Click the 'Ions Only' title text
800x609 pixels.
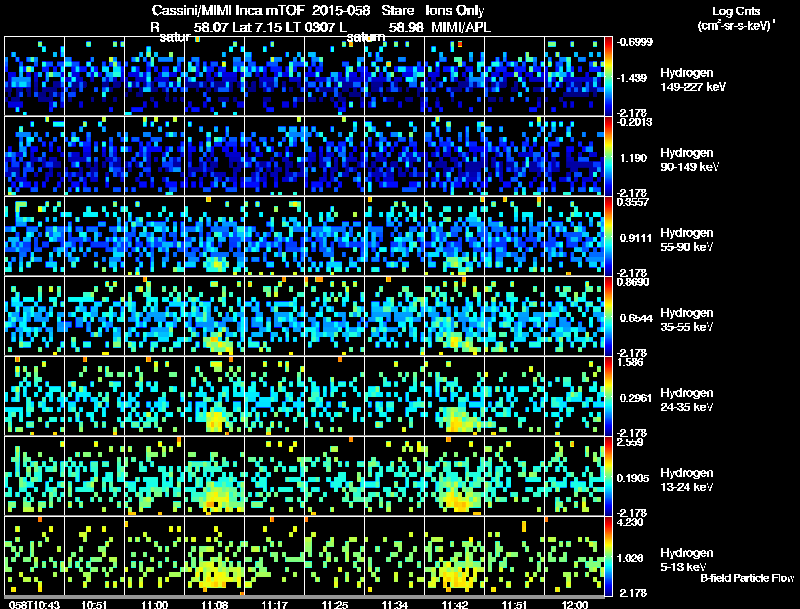point(455,11)
